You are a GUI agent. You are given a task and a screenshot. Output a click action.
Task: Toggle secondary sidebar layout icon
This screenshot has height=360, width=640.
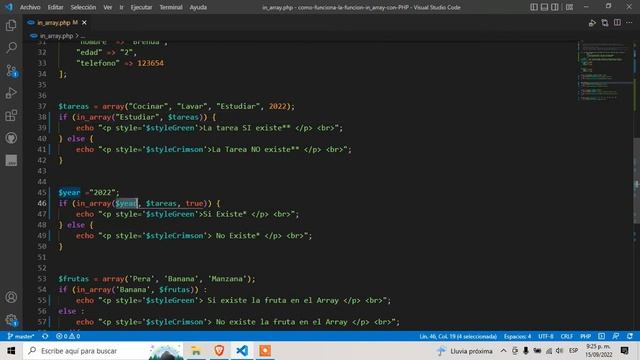(555, 7)
